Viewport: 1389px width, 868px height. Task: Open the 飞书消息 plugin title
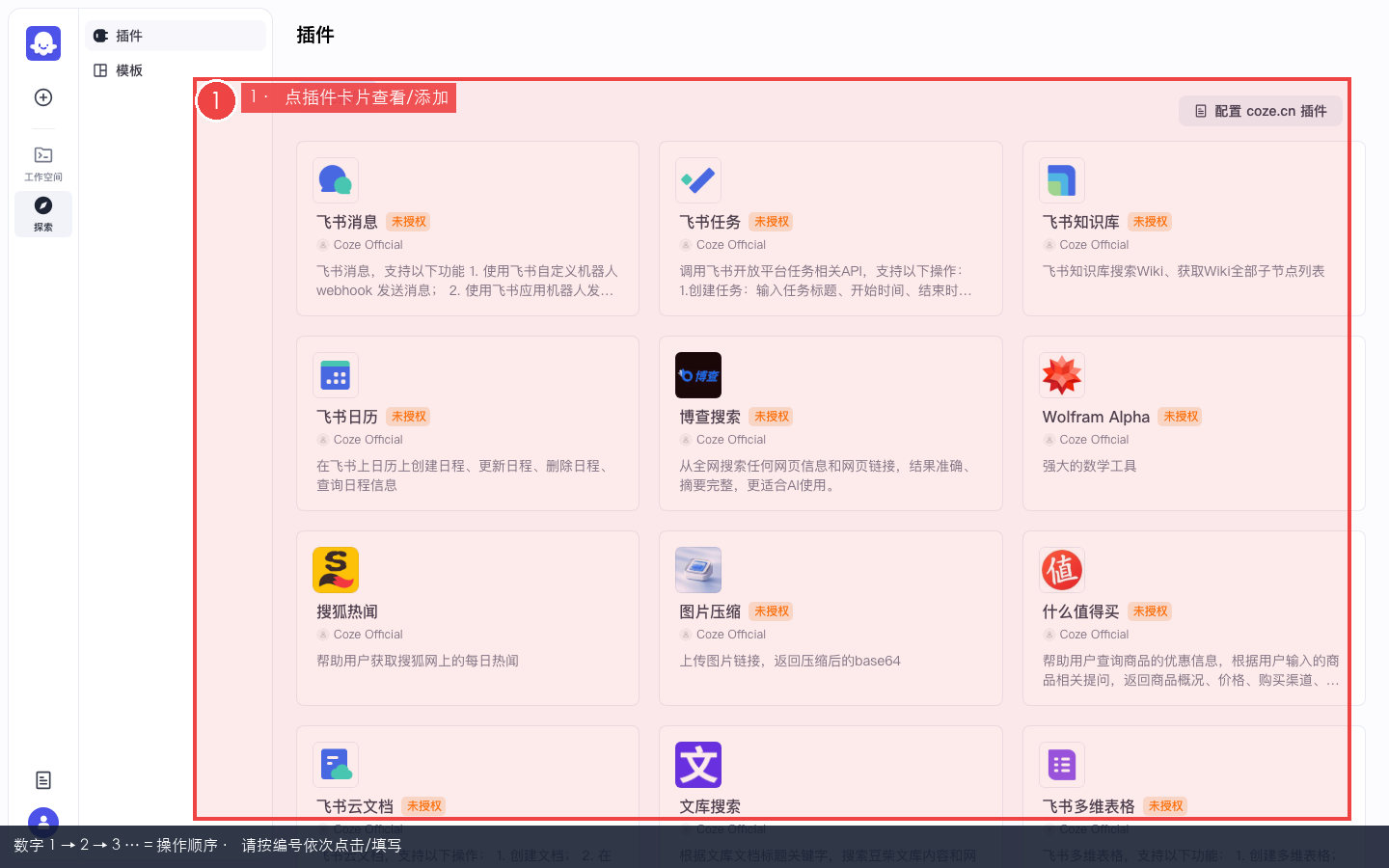pyautogui.click(x=347, y=222)
